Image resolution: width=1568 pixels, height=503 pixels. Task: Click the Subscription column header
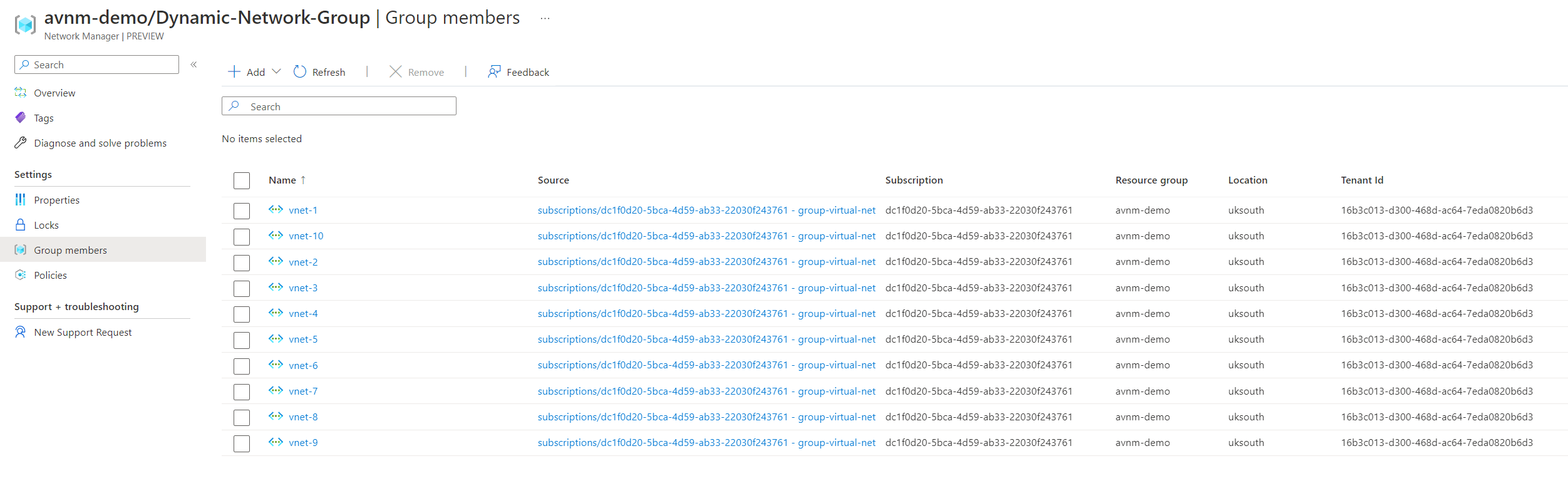click(x=914, y=180)
